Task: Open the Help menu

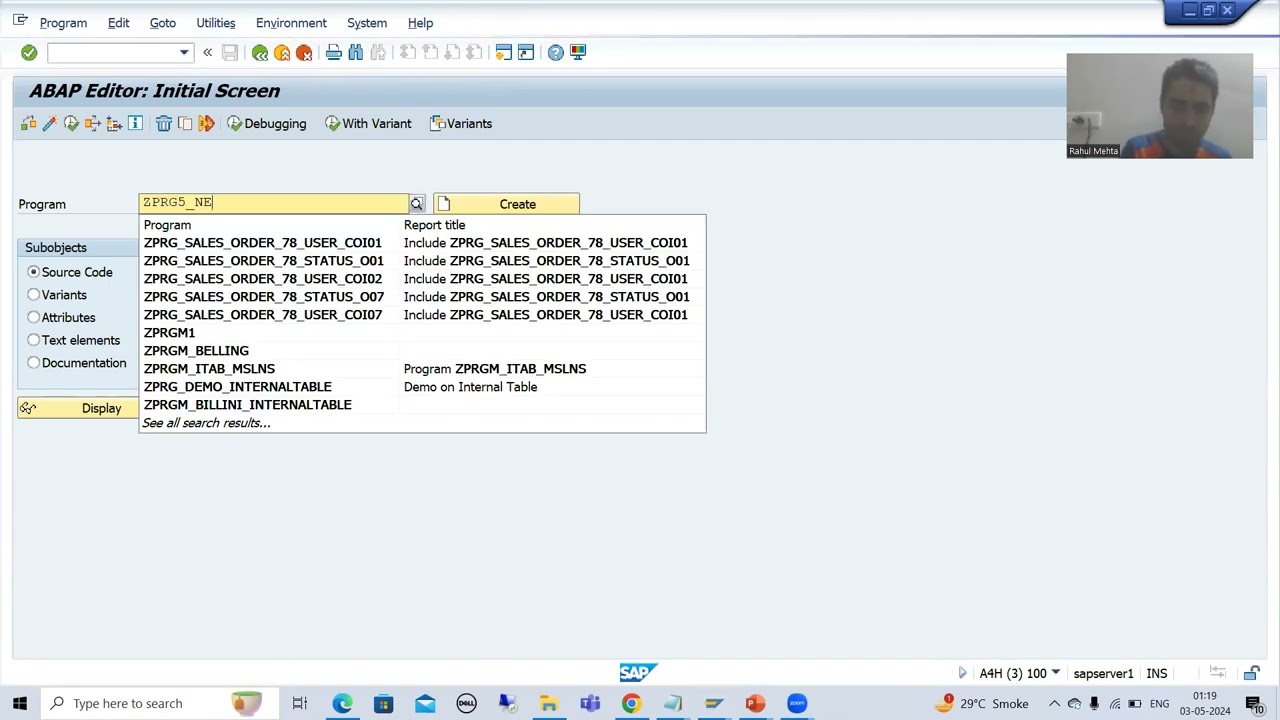Action: (420, 22)
